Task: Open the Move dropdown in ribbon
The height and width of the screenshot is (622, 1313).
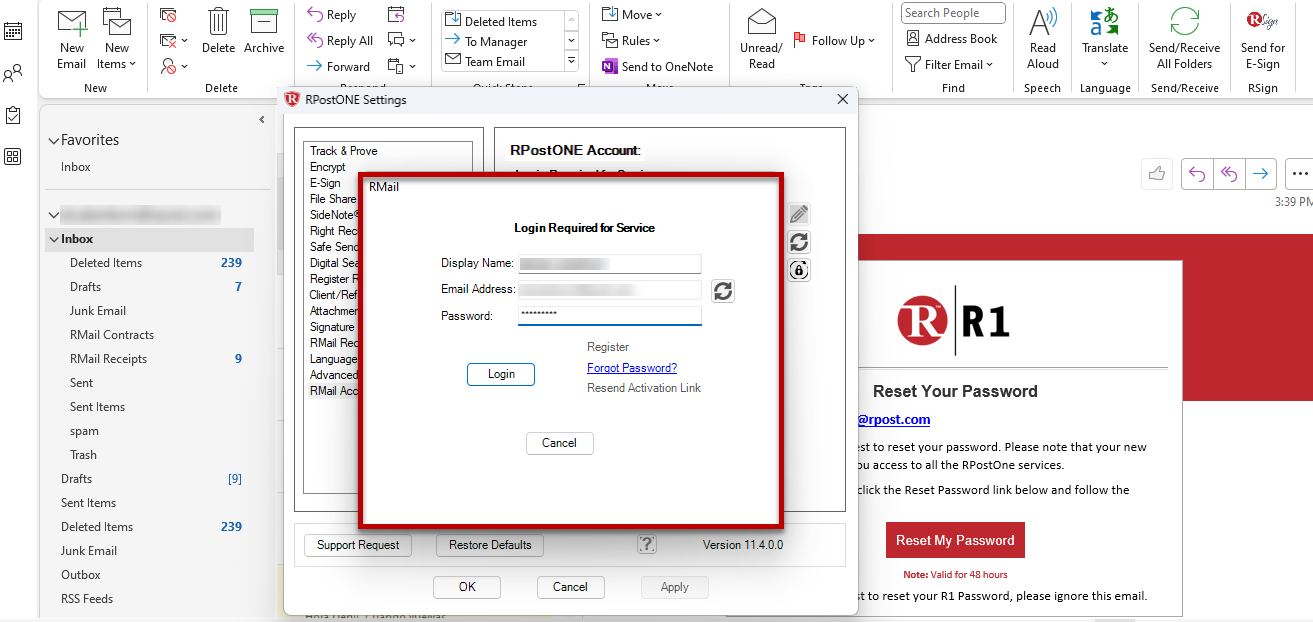Action: click(632, 15)
